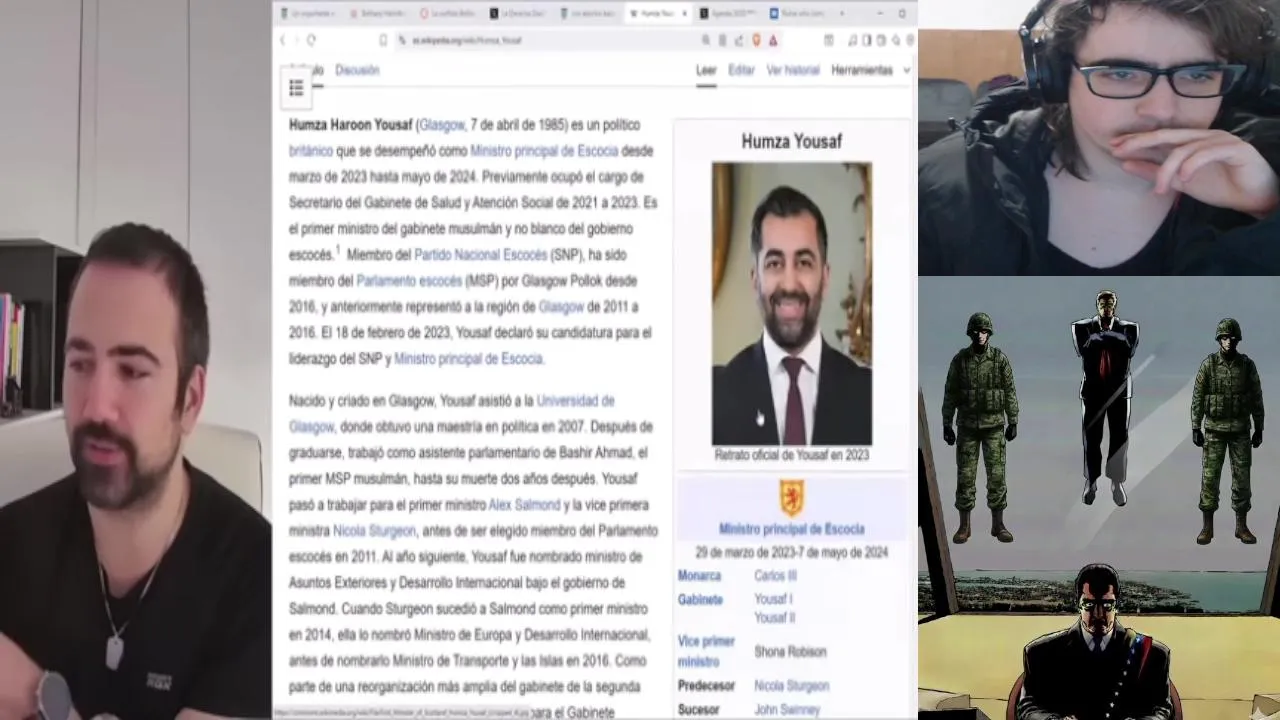Open the Editar tab
Image resolution: width=1280 pixels, height=720 pixels.
pos(741,70)
